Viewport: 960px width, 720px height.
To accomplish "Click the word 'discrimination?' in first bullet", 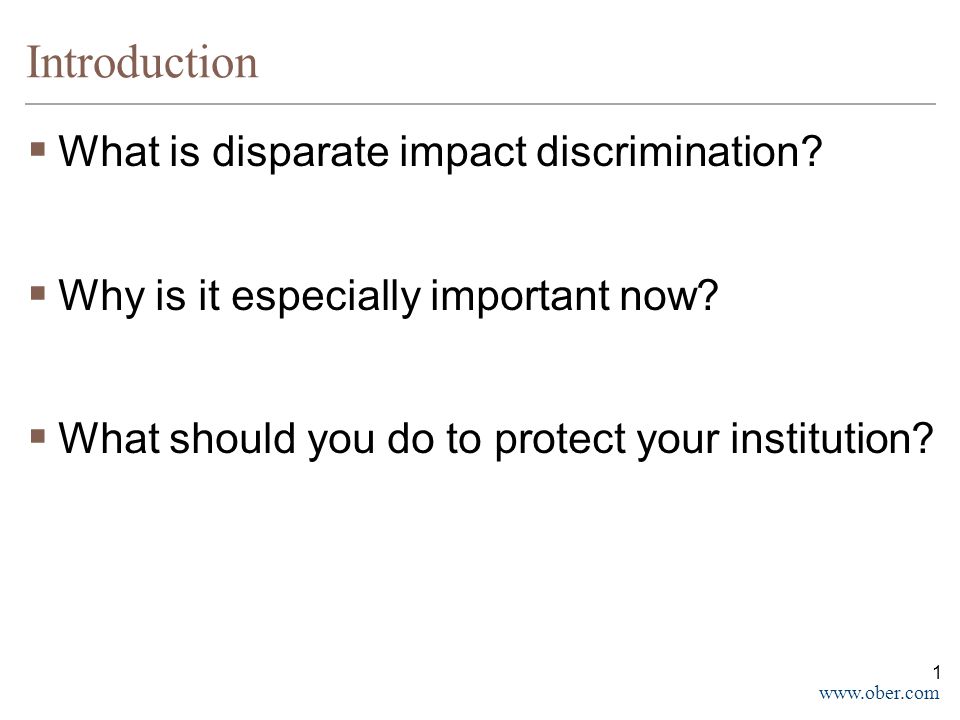I will [x=679, y=151].
